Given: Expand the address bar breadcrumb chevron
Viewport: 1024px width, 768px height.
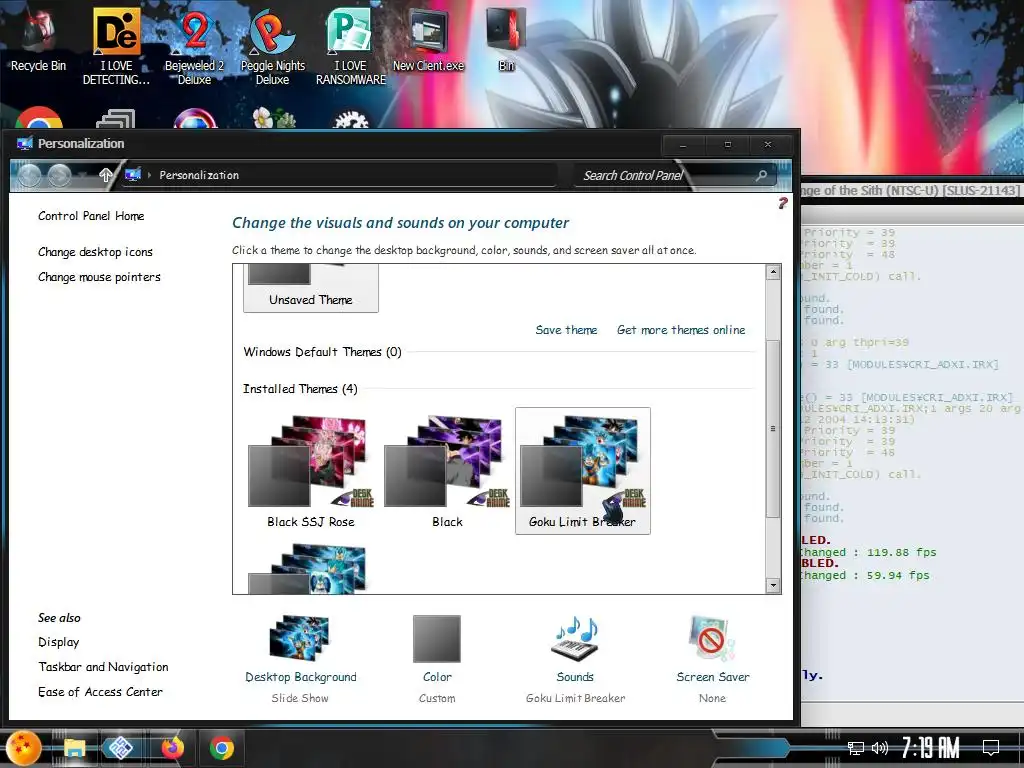Looking at the screenshot, I should tap(150, 175).
